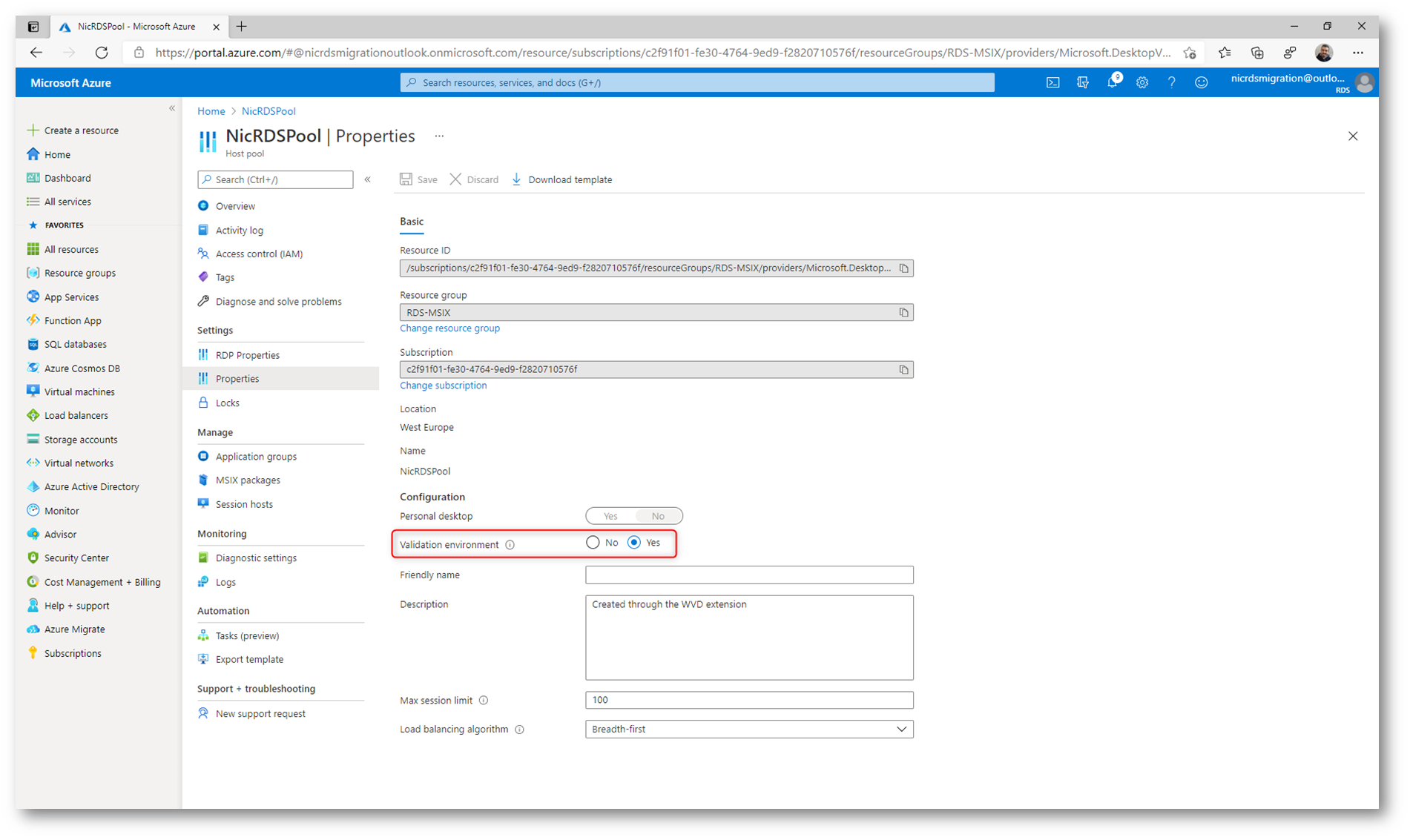Show info tooltip for Max session limit

pos(484,701)
